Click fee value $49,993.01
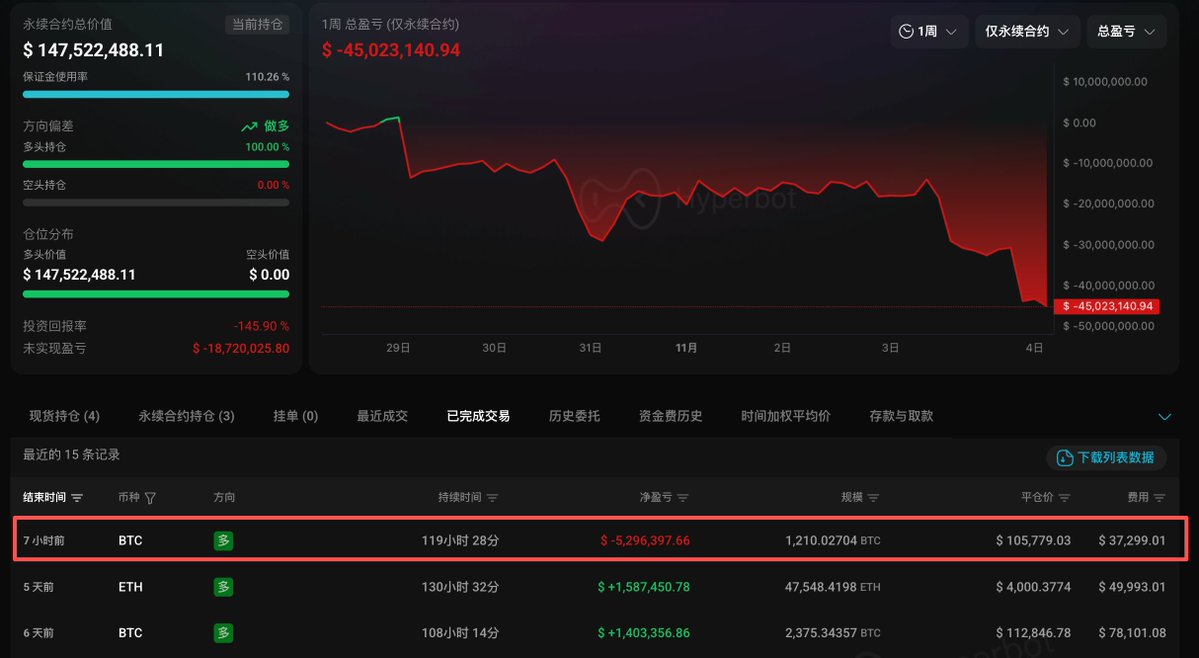 [x=1132, y=587]
